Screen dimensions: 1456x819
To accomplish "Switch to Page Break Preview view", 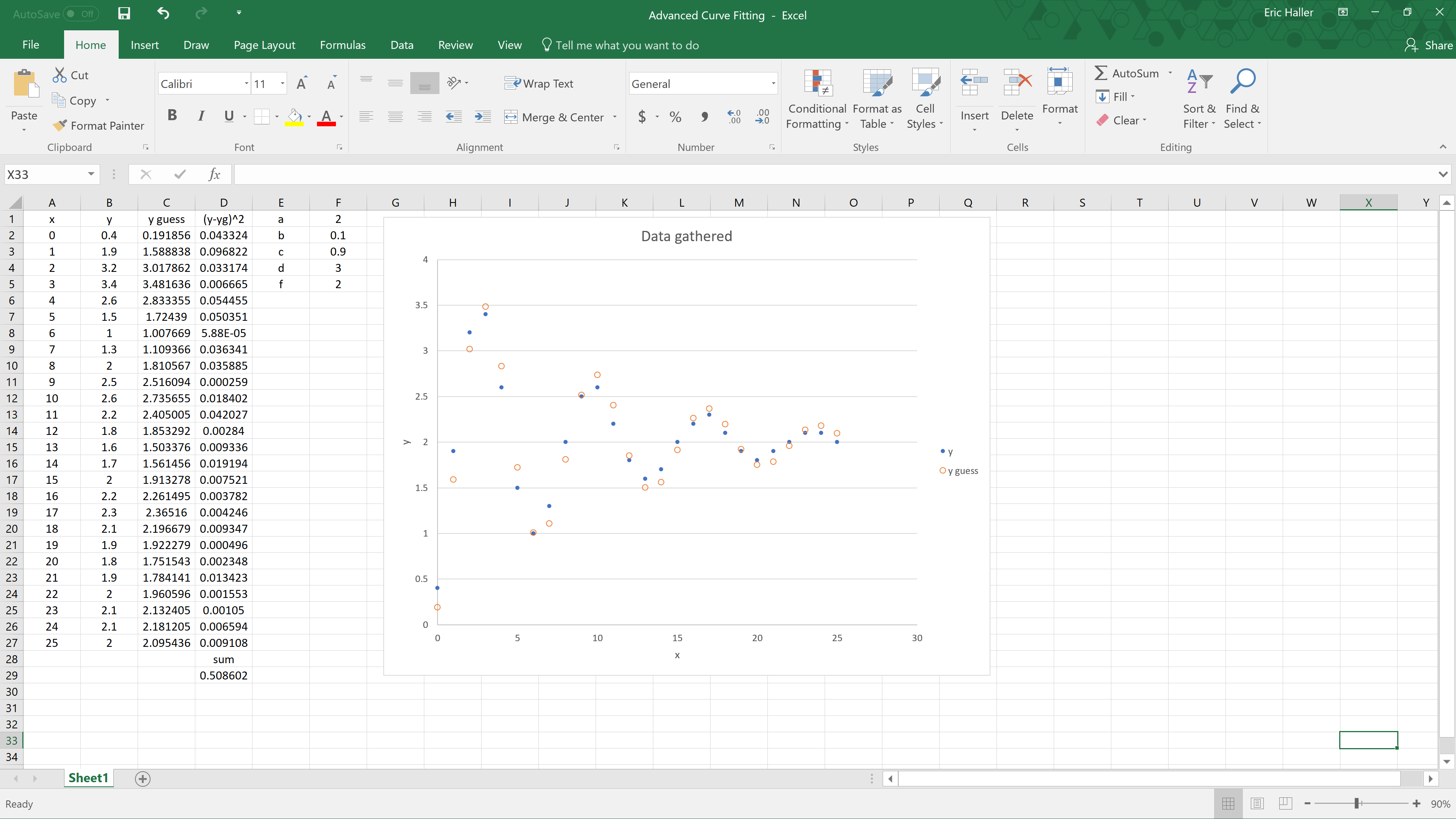I will pos(1286,803).
